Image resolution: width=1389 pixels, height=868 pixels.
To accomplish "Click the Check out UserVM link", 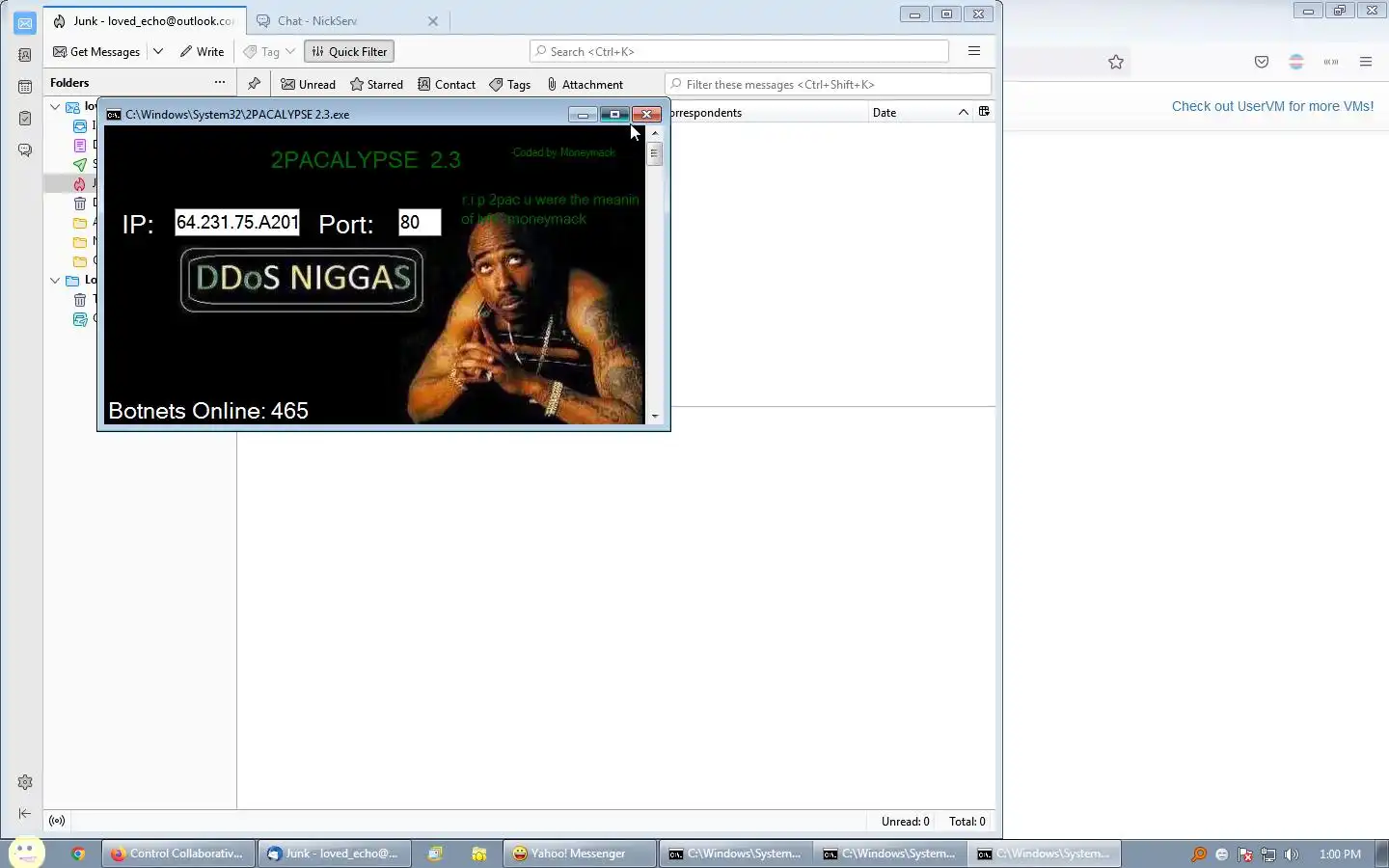I will pyautogui.click(x=1273, y=106).
